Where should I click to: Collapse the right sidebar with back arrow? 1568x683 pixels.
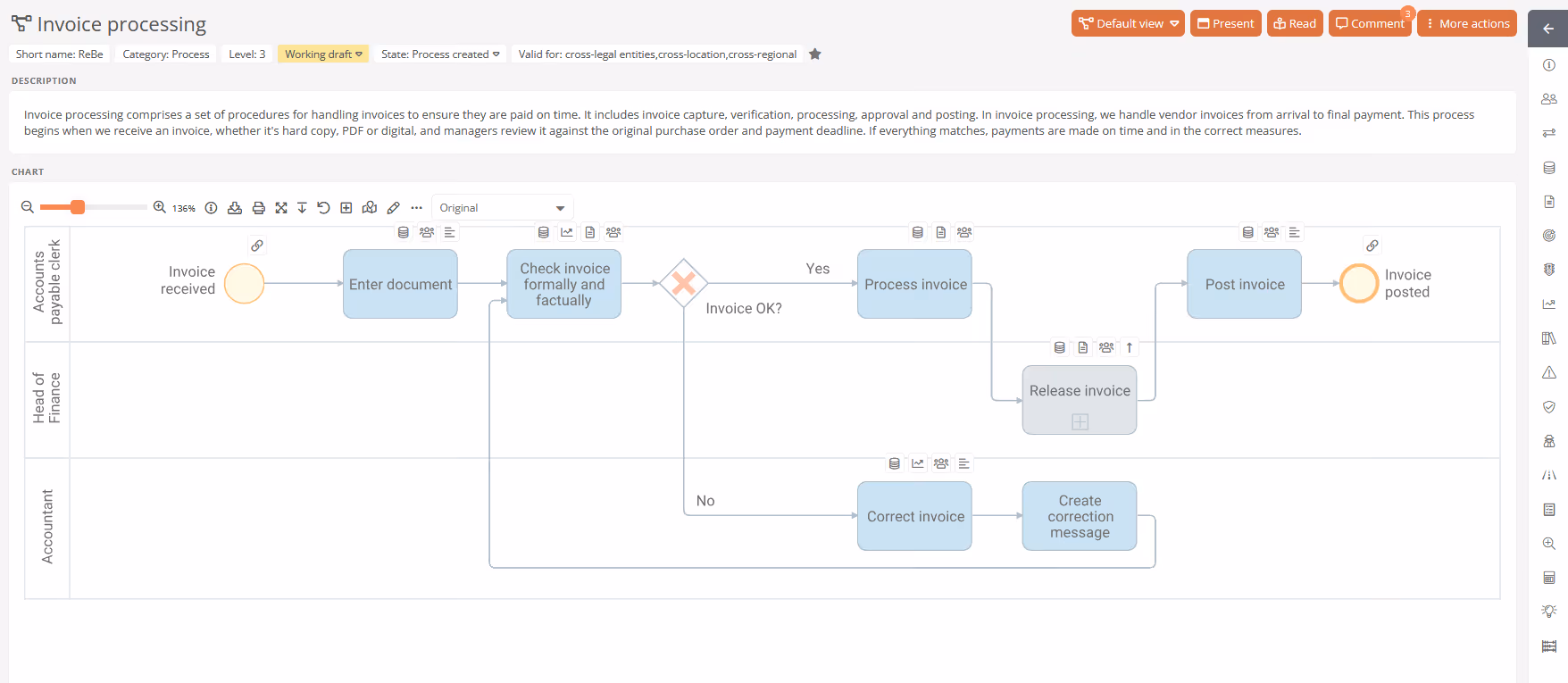click(1548, 29)
